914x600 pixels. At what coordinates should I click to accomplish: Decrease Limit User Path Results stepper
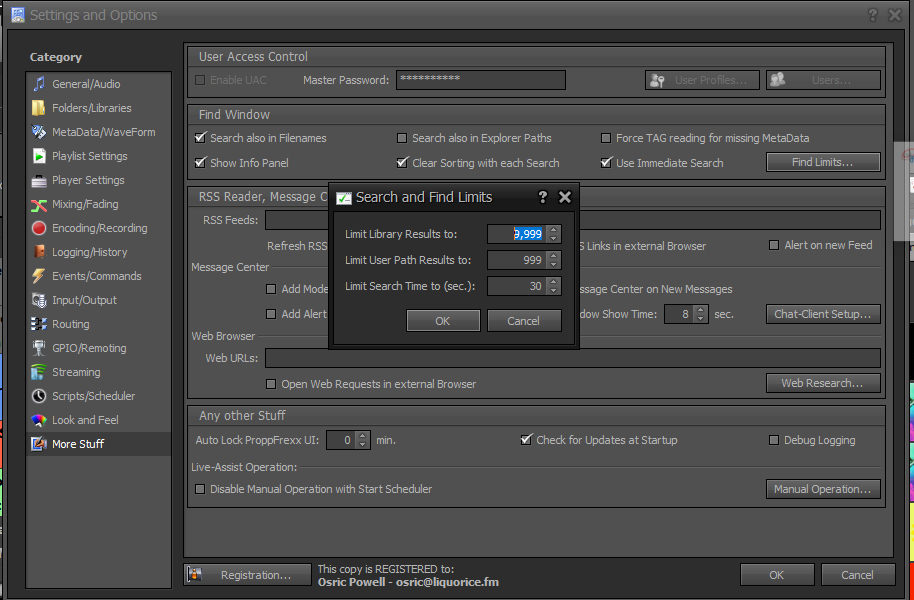click(554, 265)
